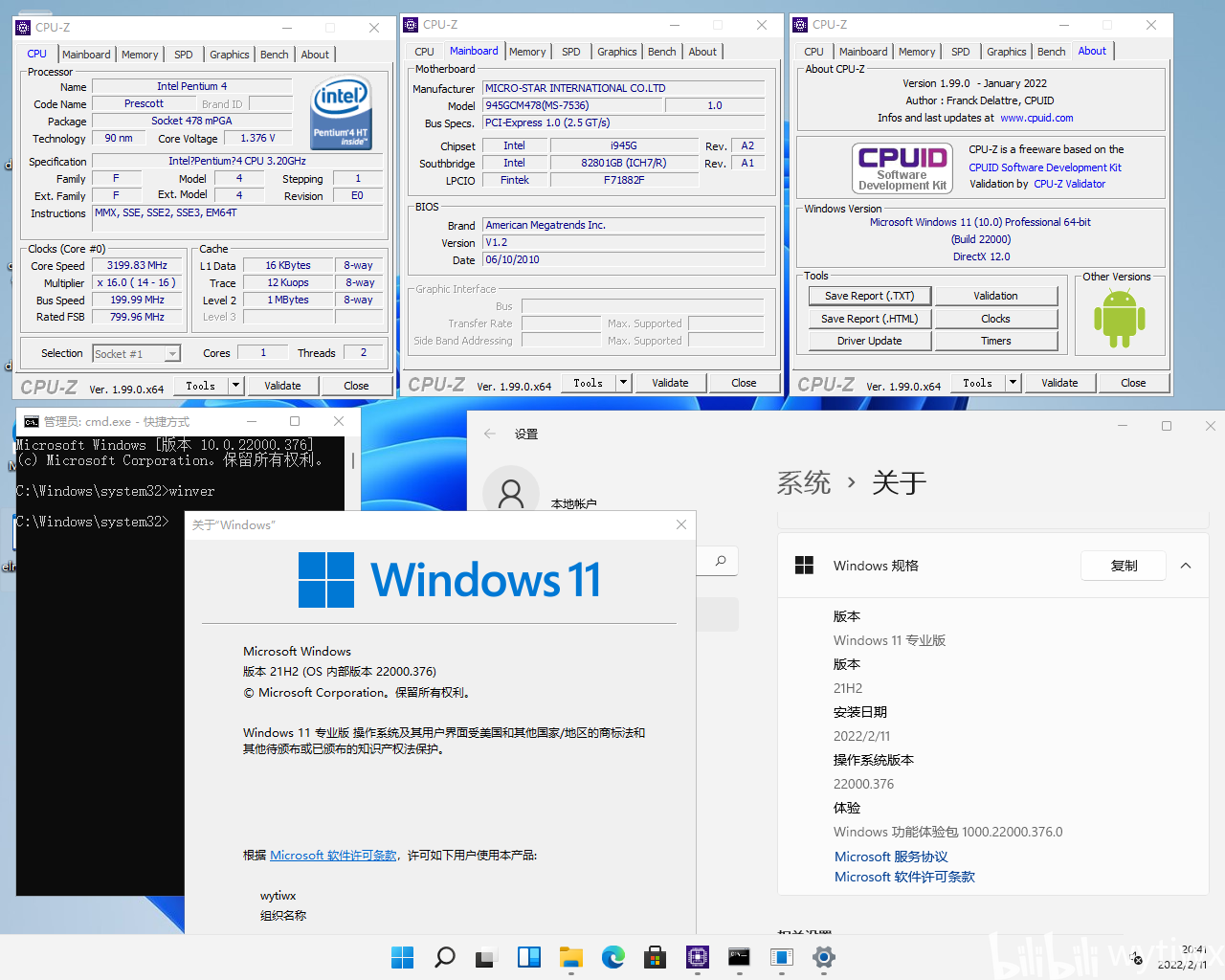Open the www.cpuid.com link
The width and height of the screenshot is (1225, 980).
(1036, 118)
